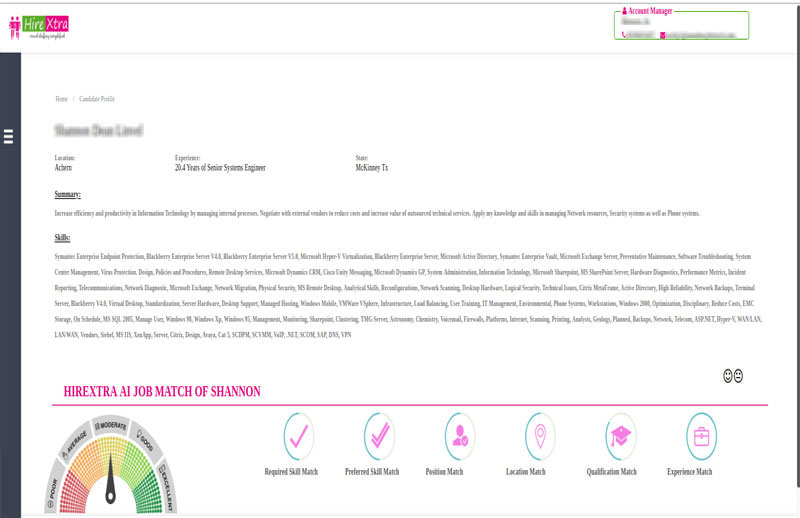Click the Required Skill Match checkmark icon
Image resolution: width=800 pixels, height=518 pixels.
(298, 436)
